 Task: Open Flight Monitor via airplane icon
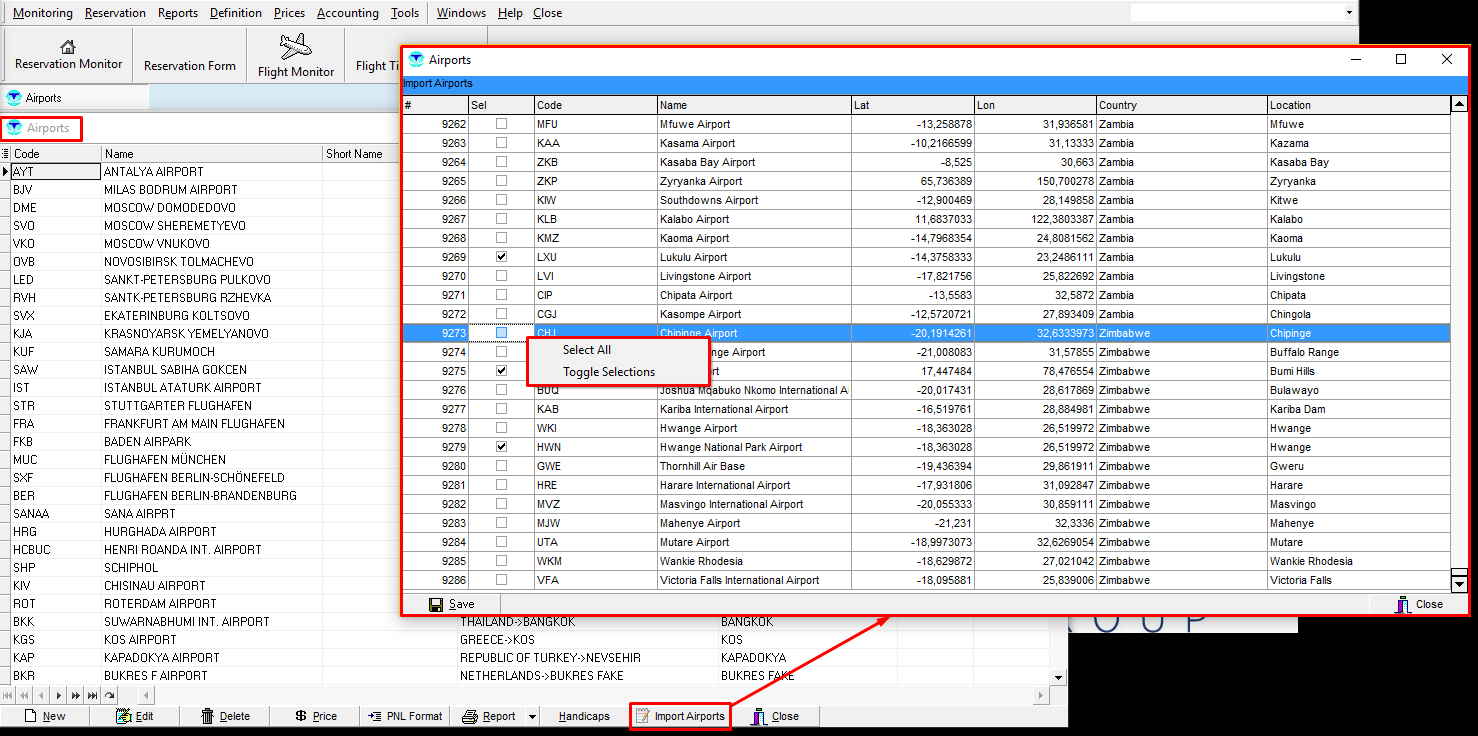pos(296,46)
